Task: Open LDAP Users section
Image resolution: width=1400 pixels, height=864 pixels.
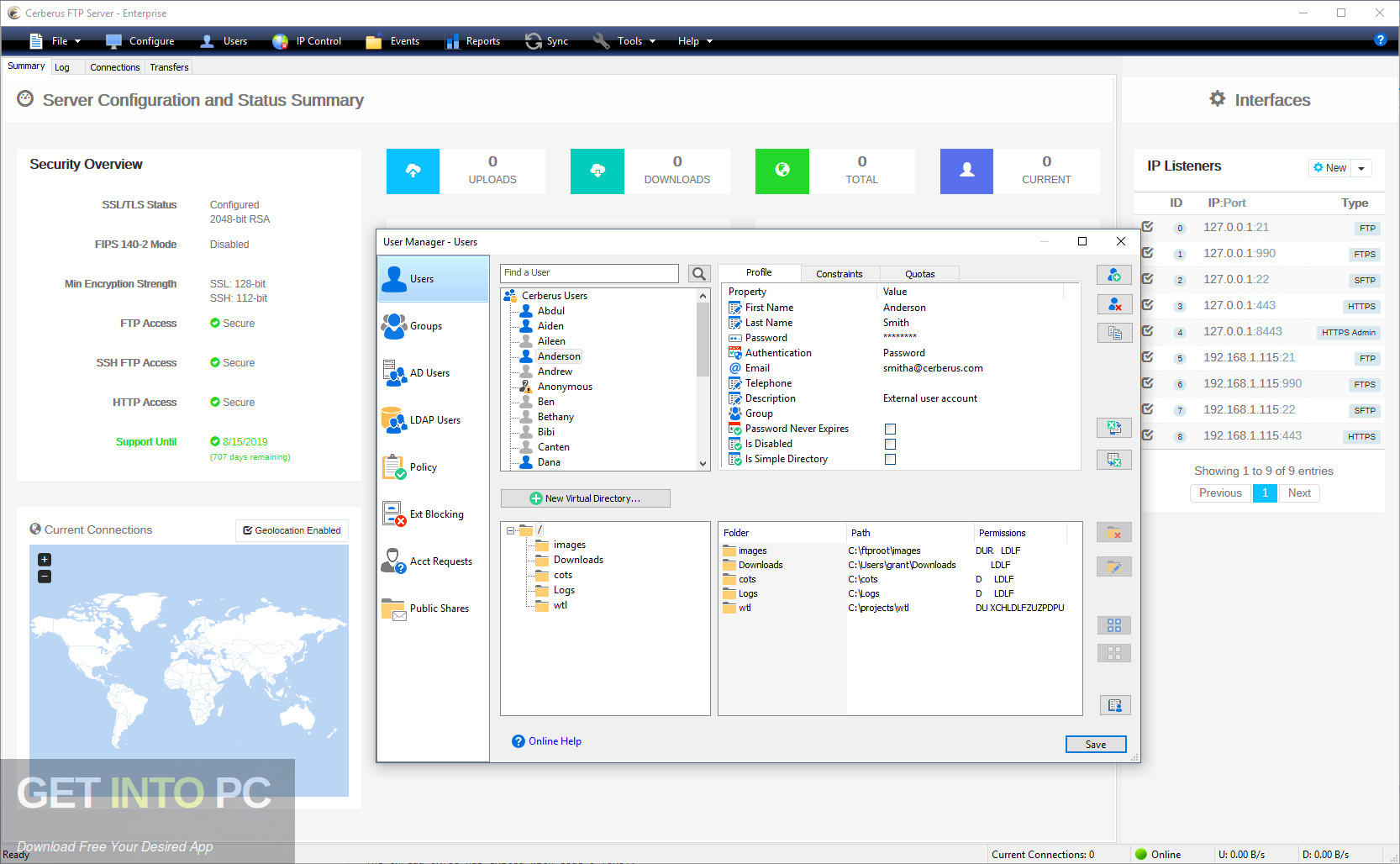Action: pos(433,420)
